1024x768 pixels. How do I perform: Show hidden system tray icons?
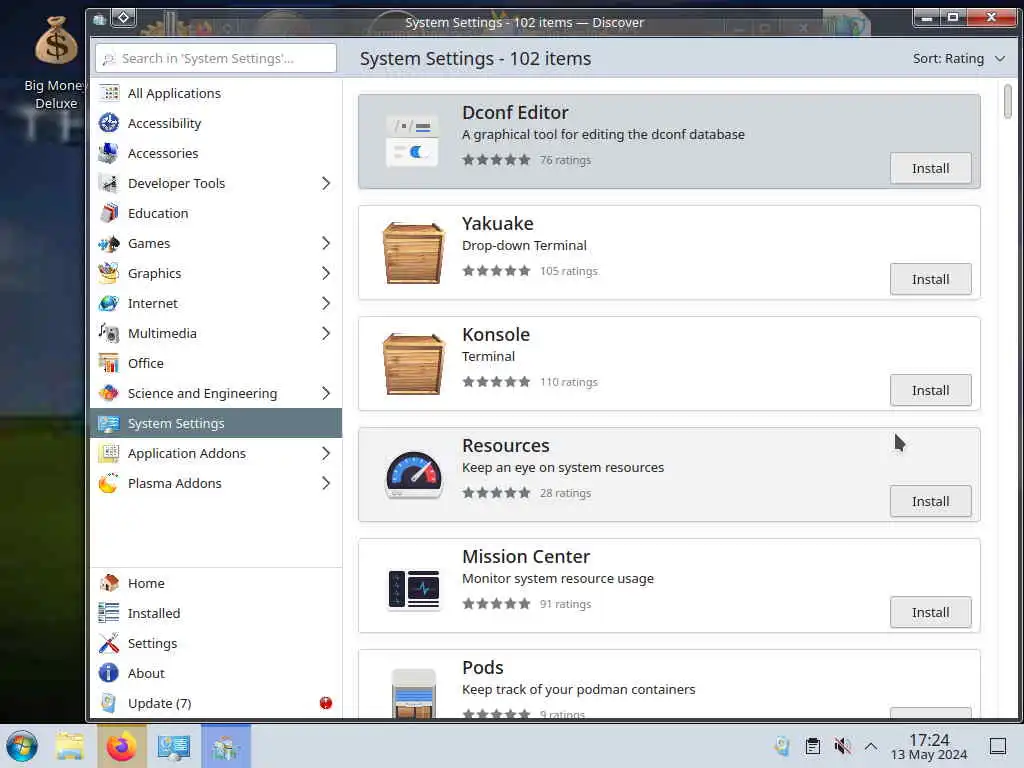point(871,746)
